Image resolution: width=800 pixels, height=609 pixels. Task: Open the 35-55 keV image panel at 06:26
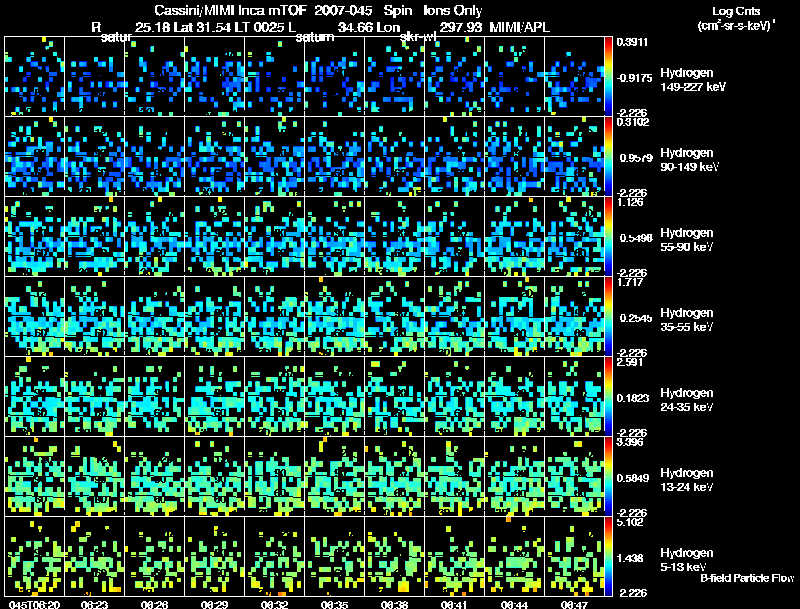tap(155, 316)
